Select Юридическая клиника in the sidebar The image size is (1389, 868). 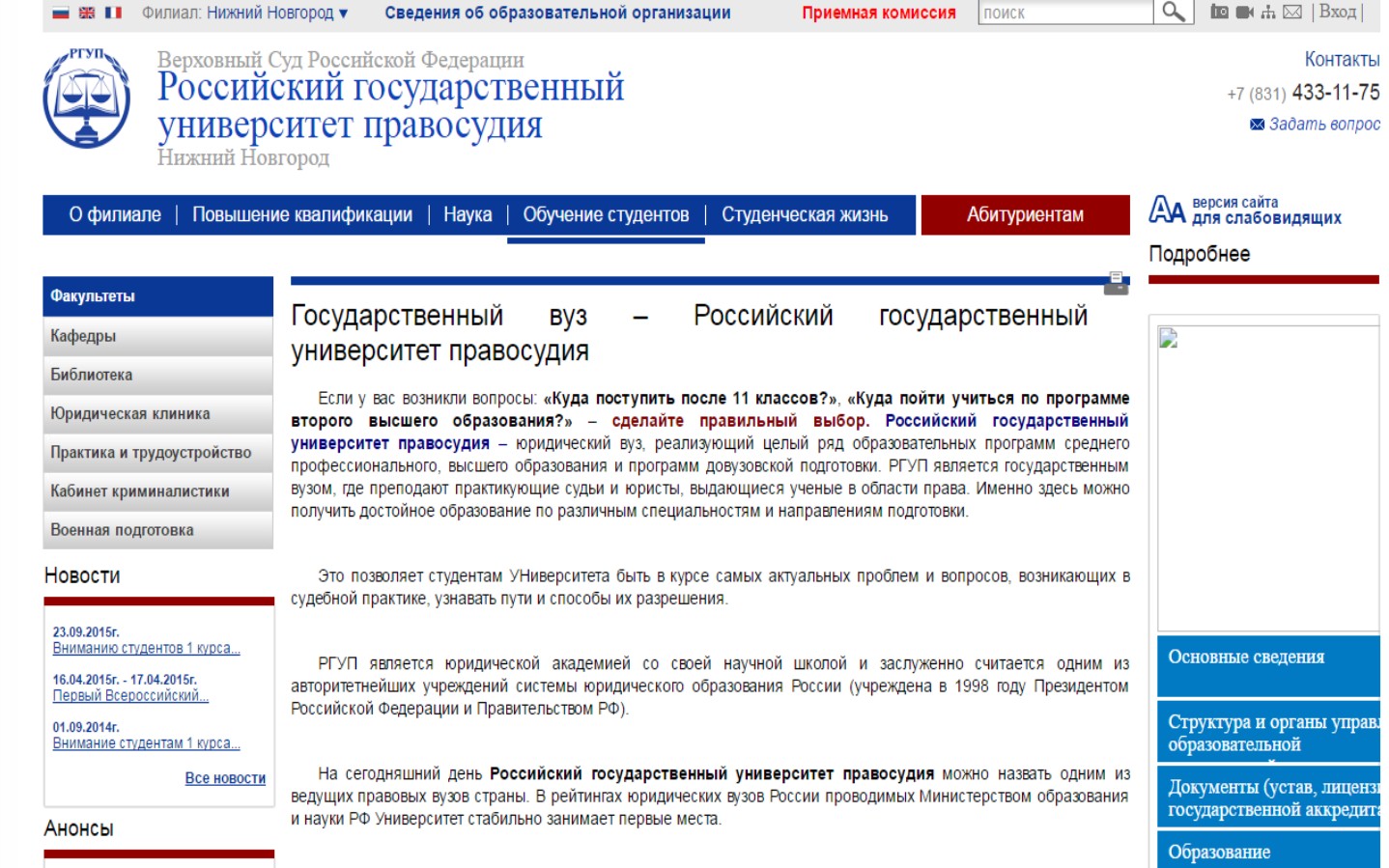(x=130, y=413)
